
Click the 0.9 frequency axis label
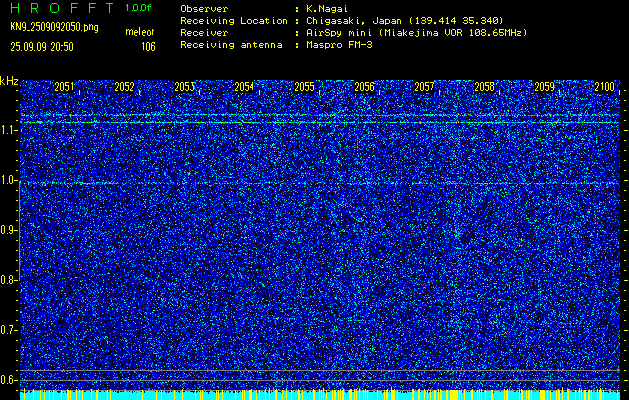click(6, 230)
